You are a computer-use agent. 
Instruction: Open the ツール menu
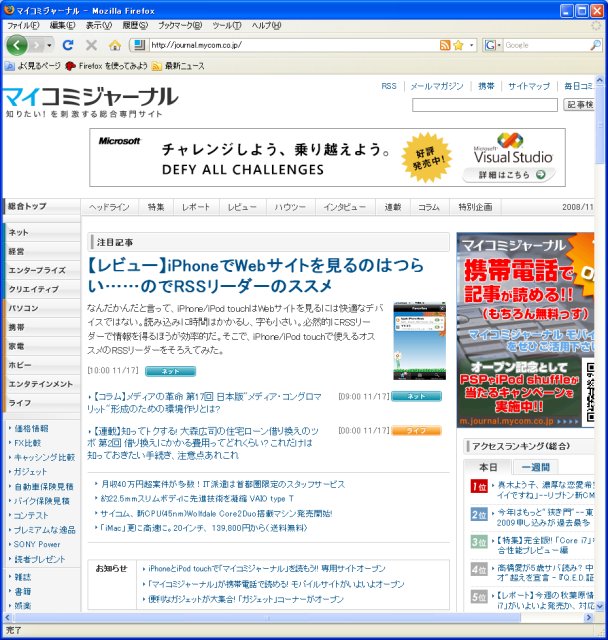click(227, 25)
